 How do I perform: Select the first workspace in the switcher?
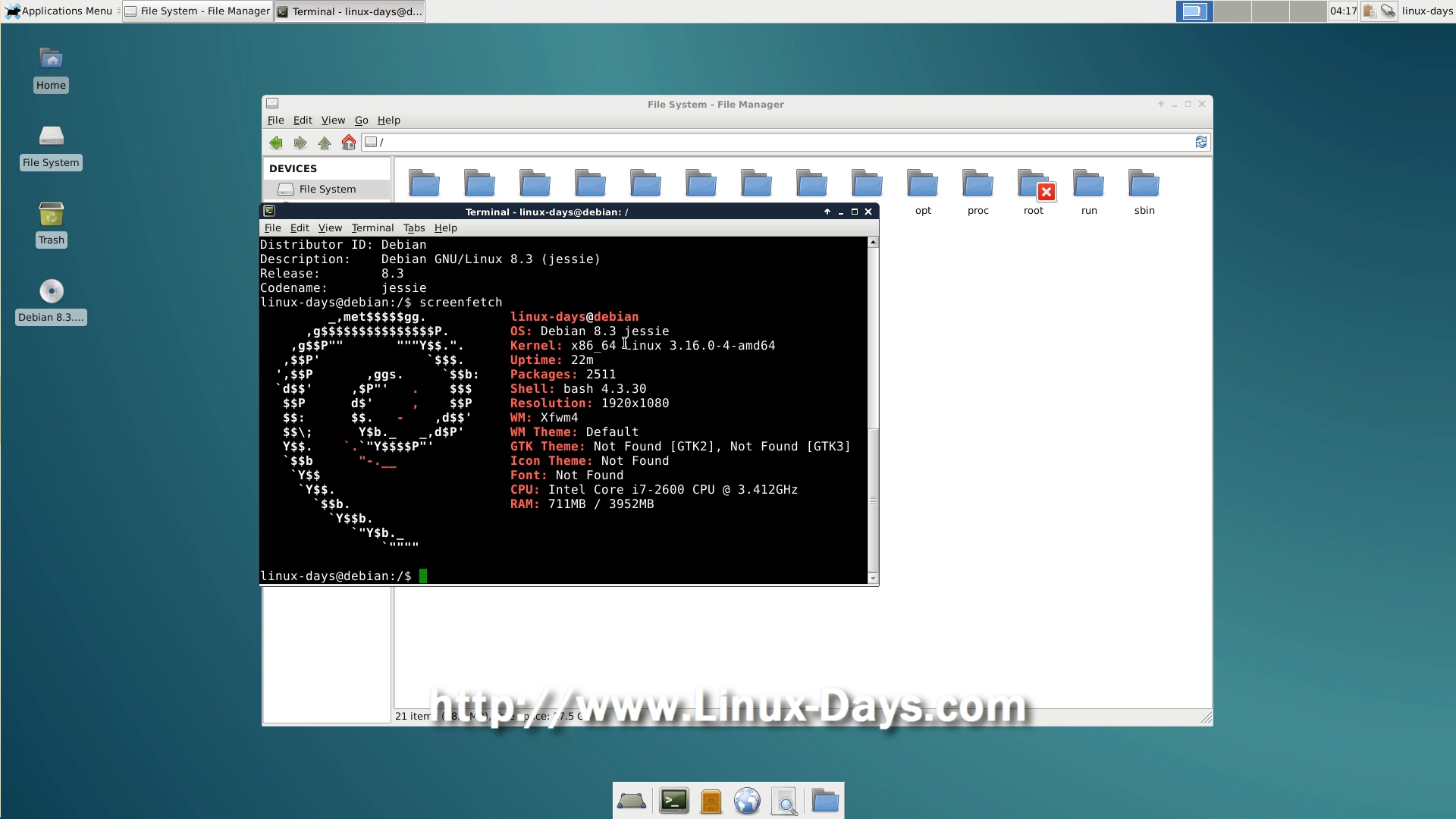point(1194,11)
